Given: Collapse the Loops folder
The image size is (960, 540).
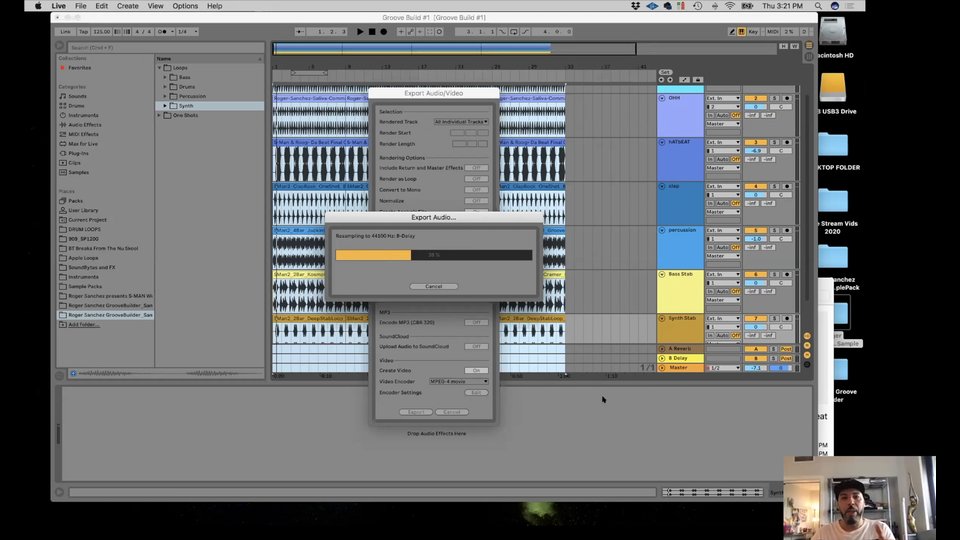Looking at the screenshot, I should click(160, 68).
